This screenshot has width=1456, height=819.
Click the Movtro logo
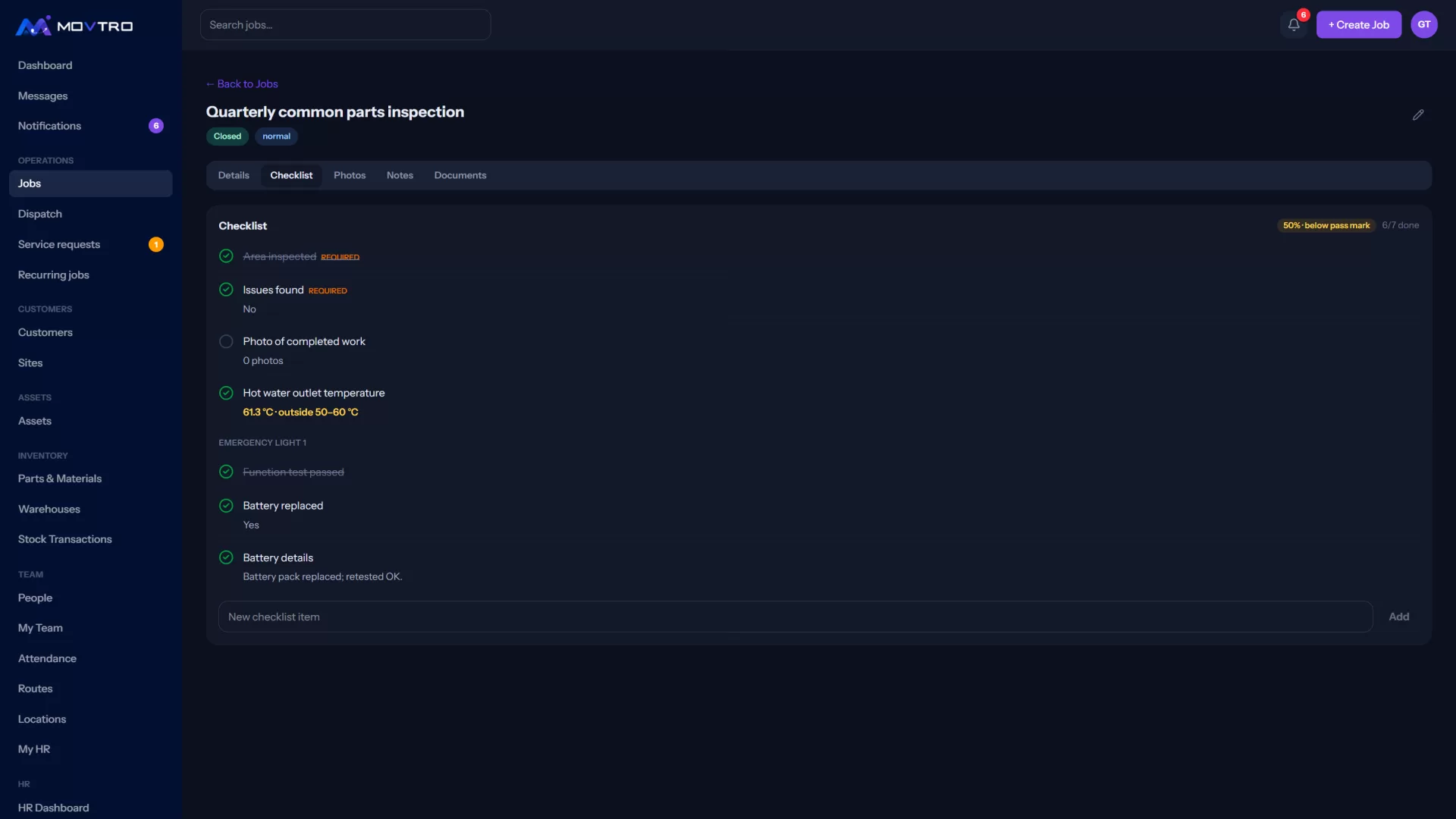pos(74,26)
